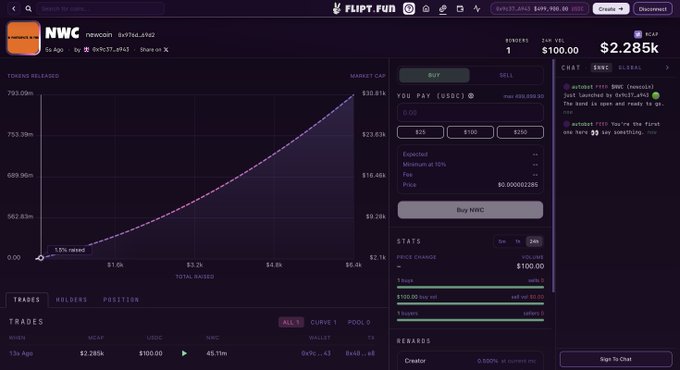
Task: Click the max amount link
Action: pyautogui.click(x=523, y=96)
